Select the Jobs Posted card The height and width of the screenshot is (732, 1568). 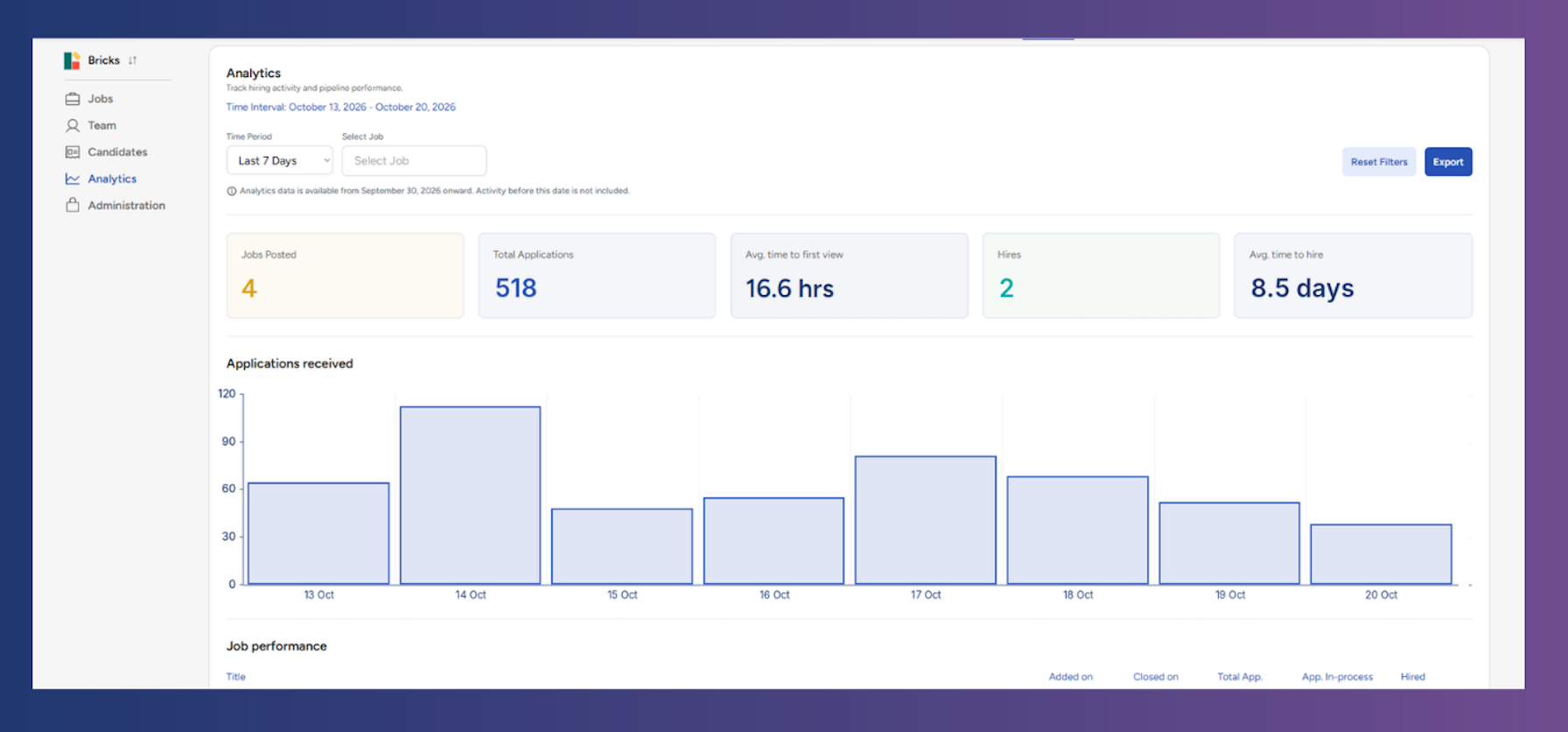346,276
